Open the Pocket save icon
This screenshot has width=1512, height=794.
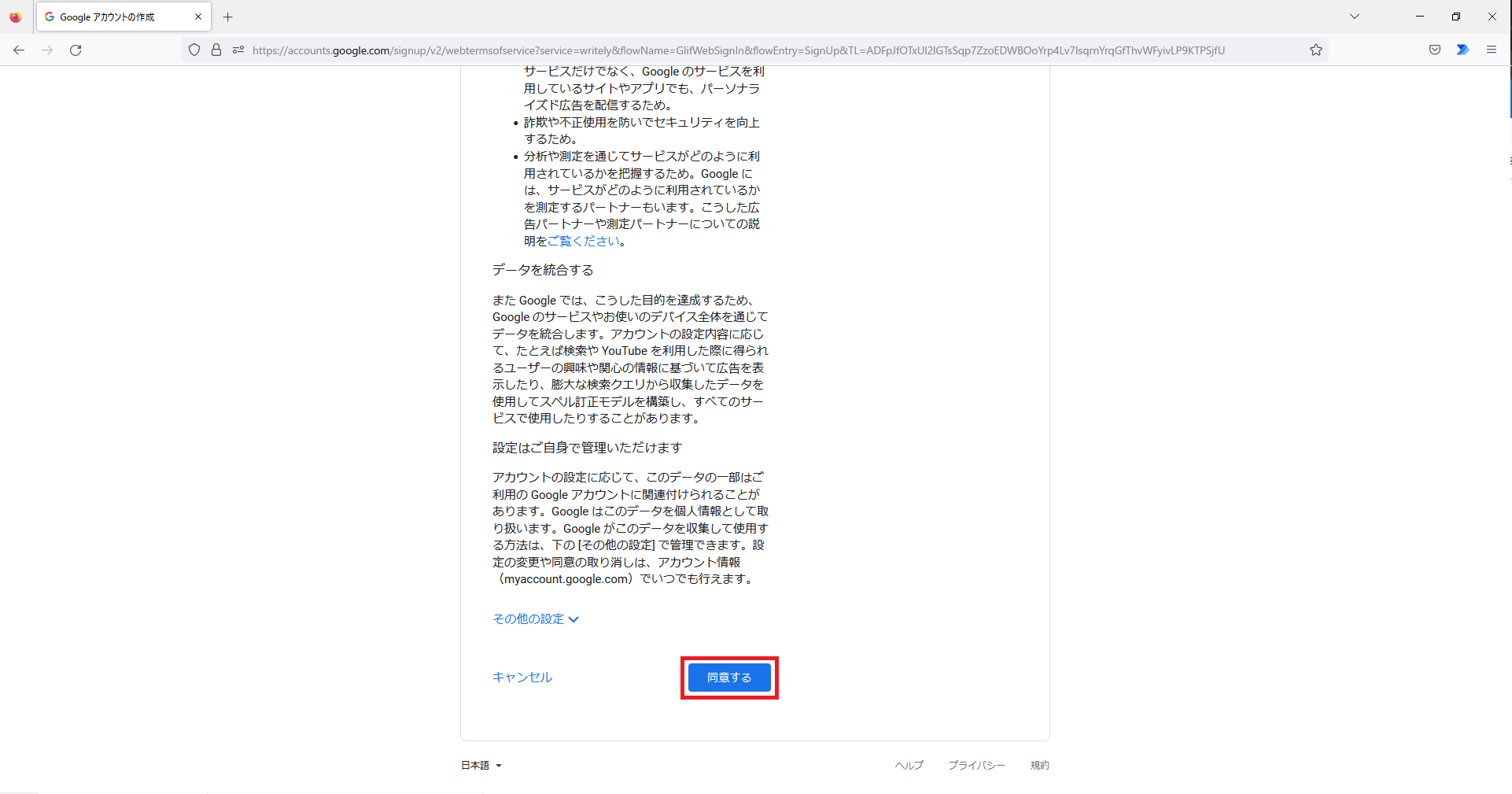[x=1435, y=50]
